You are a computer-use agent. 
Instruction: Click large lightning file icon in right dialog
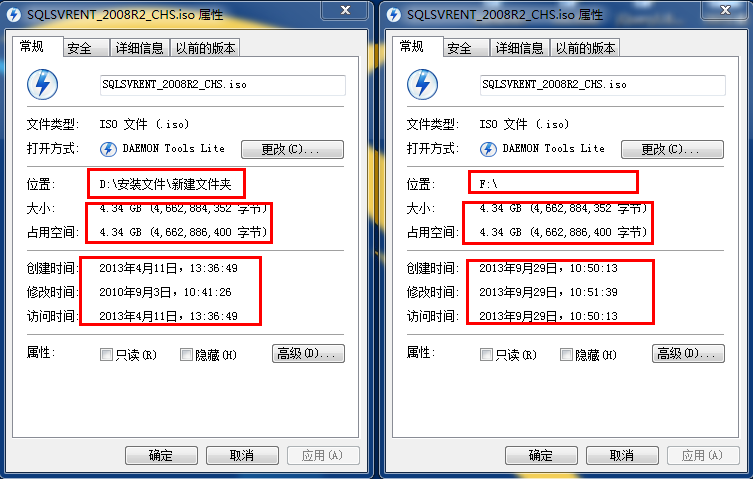tap(422, 85)
